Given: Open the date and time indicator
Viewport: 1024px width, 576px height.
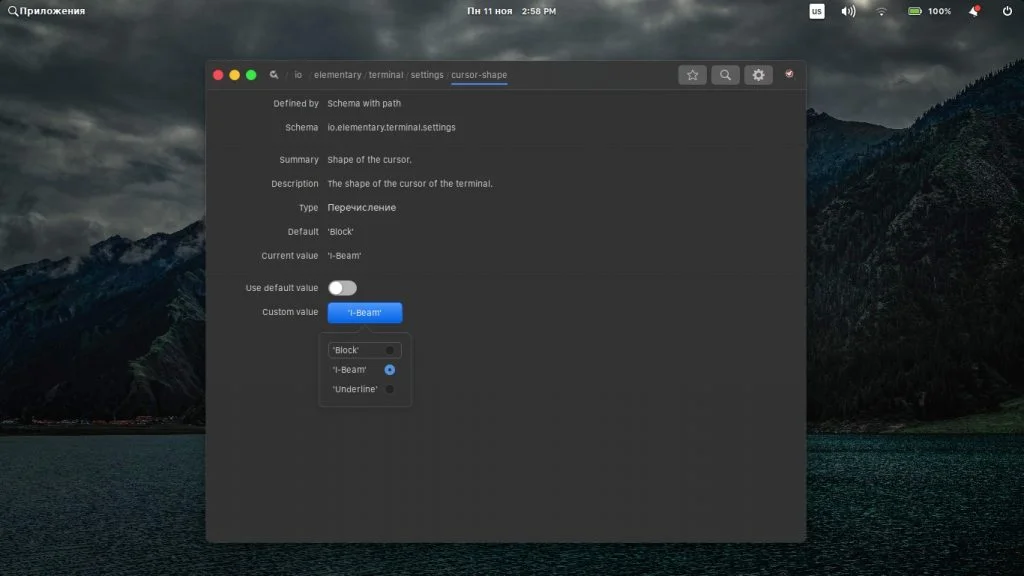Looking at the screenshot, I should pyautogui.click(x=511, y=11).
